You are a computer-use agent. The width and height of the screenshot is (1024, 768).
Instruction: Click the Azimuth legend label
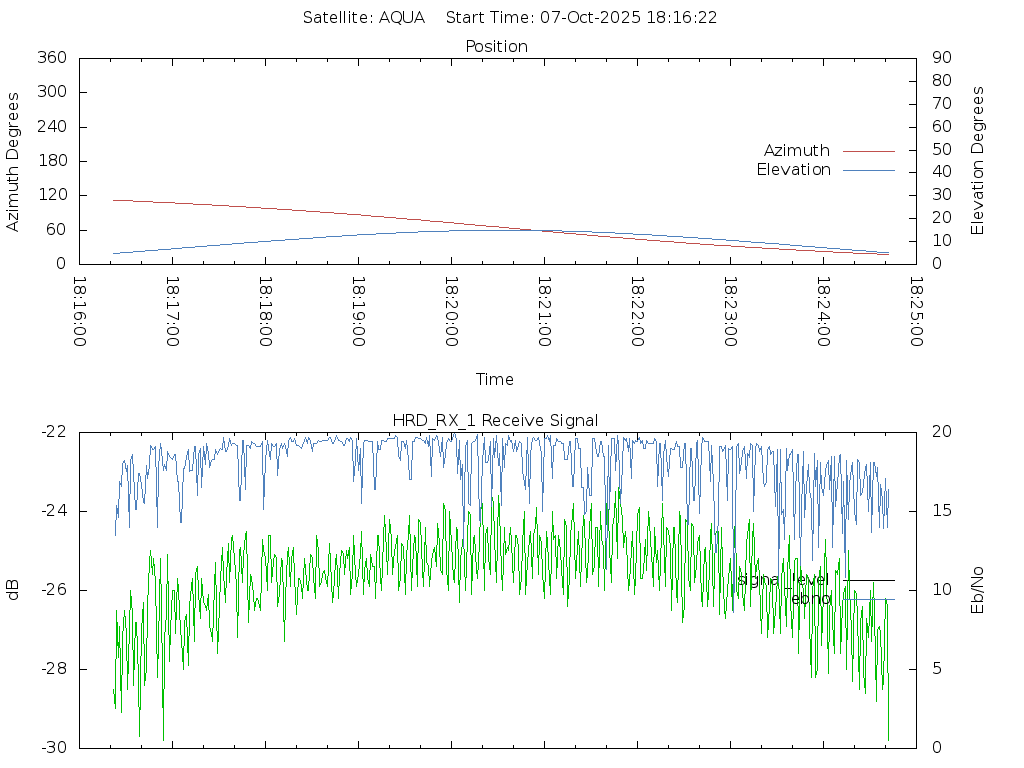(796, 150)
